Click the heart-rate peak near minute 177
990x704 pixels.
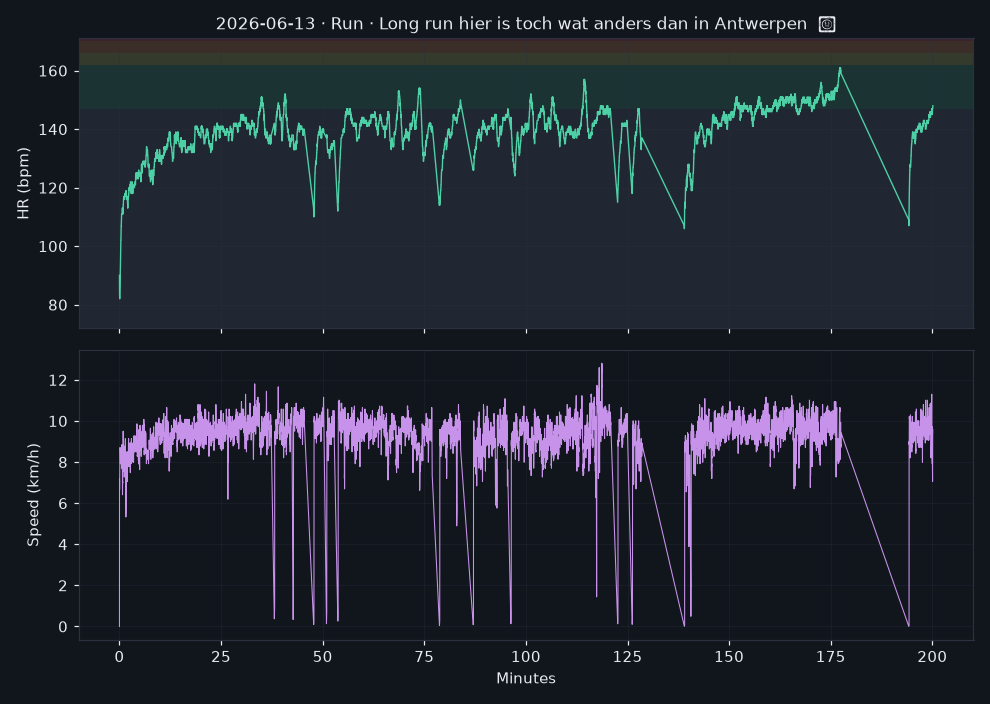pos(840,68)
